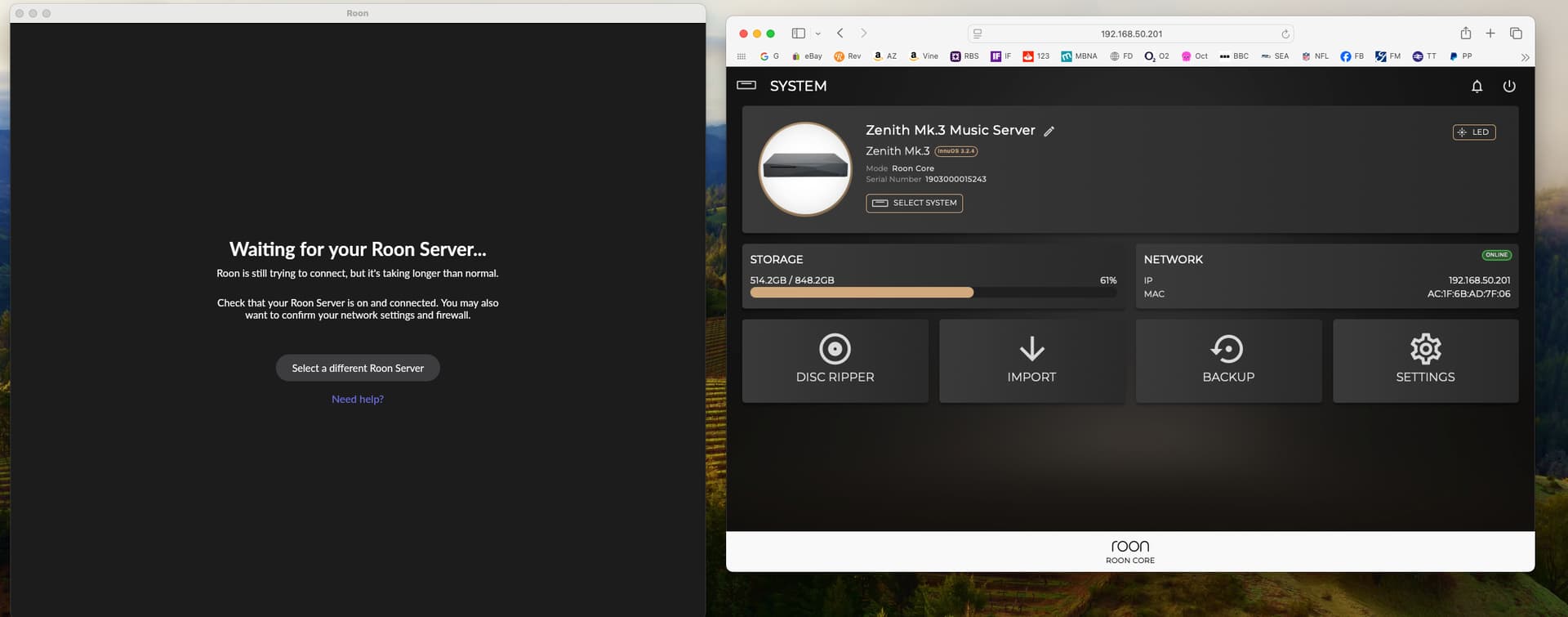Open the SEA bookmark
Image resolution: width=1568 pixels, height=617 pixels.
coord(1275,56)
